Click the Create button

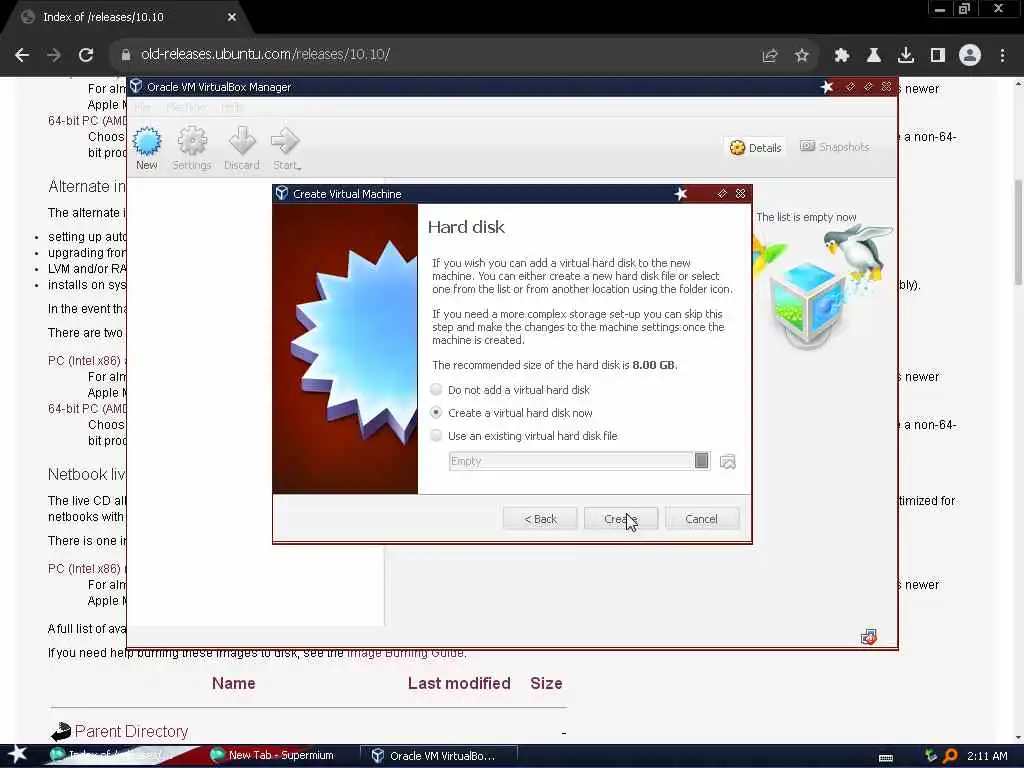tap(620, 519)
